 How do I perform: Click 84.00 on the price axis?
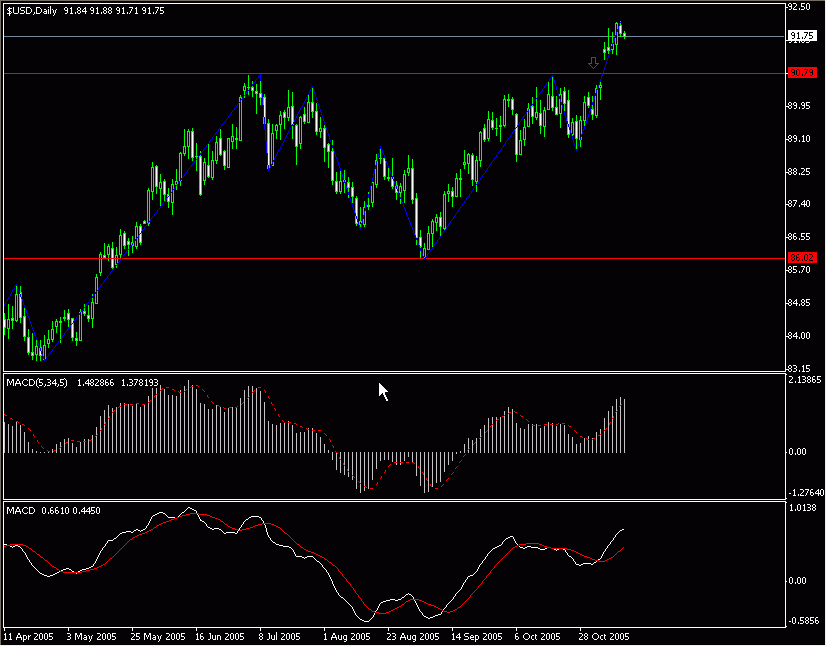799,335
